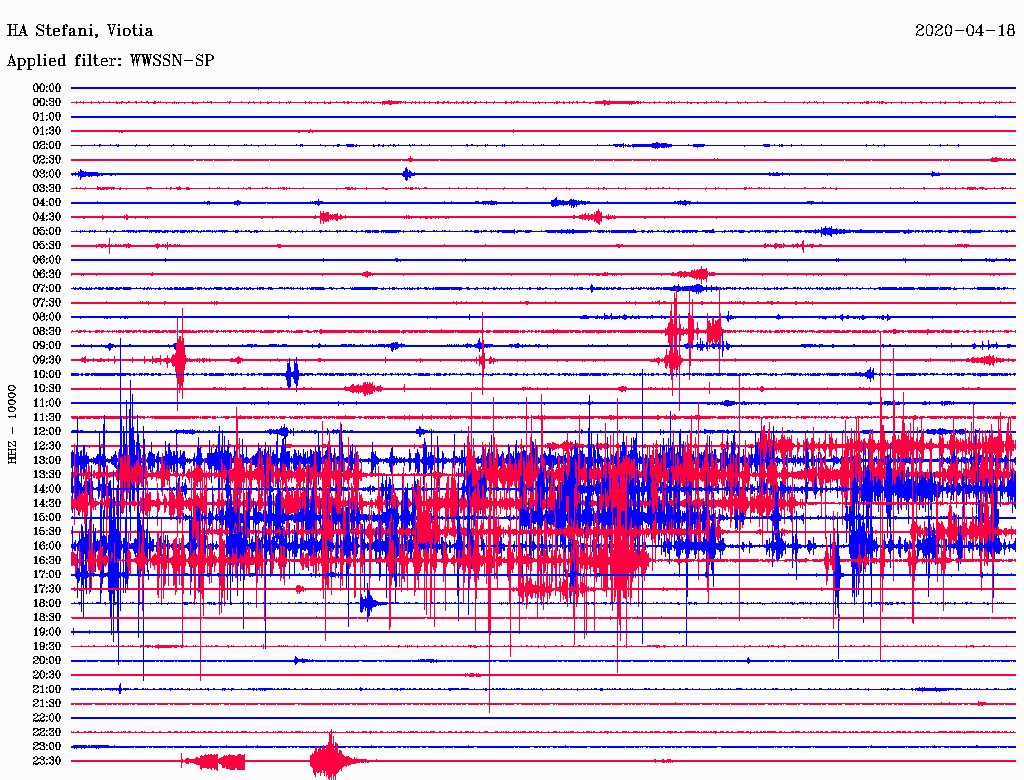The width and height of the screenshot is (1024, 780).
Task: Click the 20:00 time label
Action: (47, 661)
